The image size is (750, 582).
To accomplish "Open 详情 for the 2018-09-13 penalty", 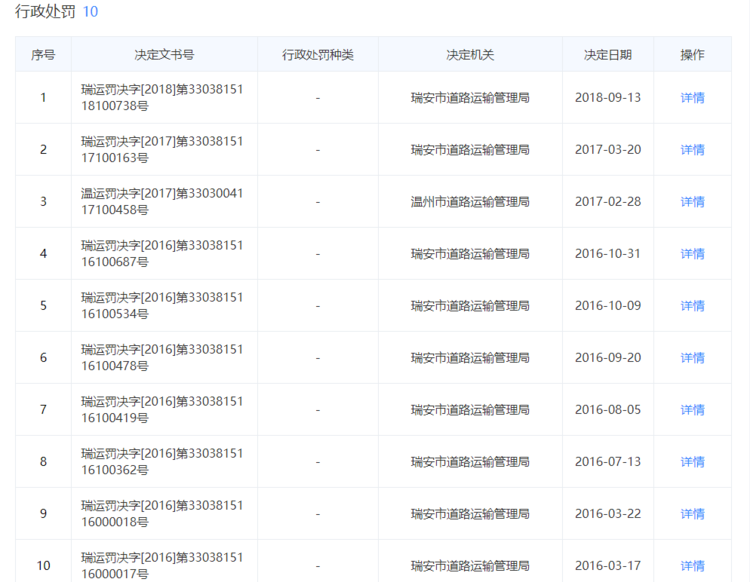I will (x=692, y=98).
